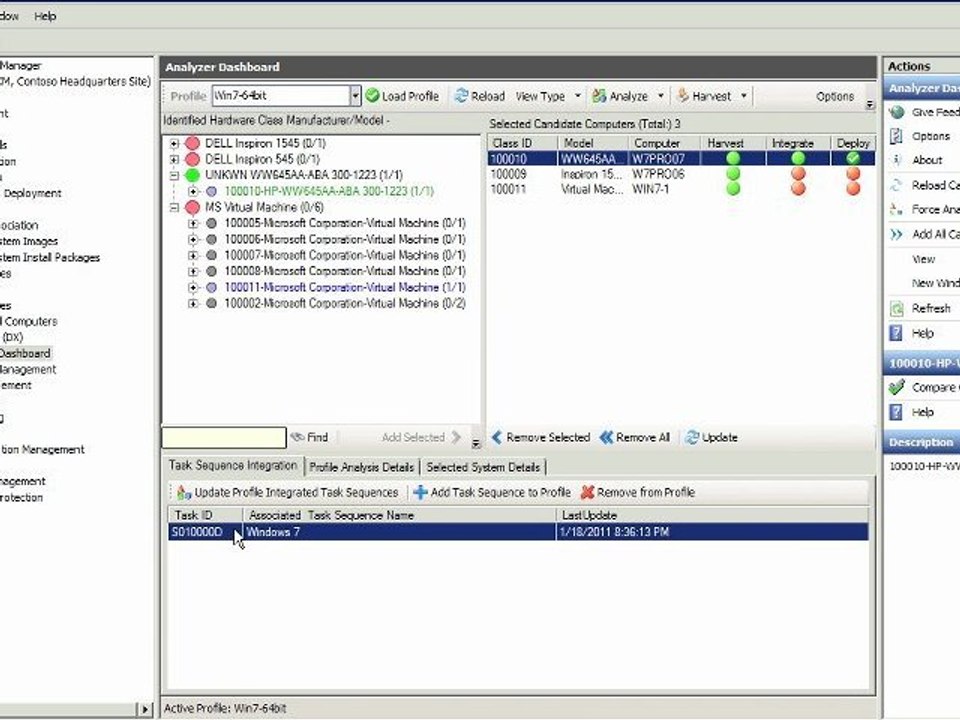
Task: Click the Find text input field
Action: tap(223, 437)
